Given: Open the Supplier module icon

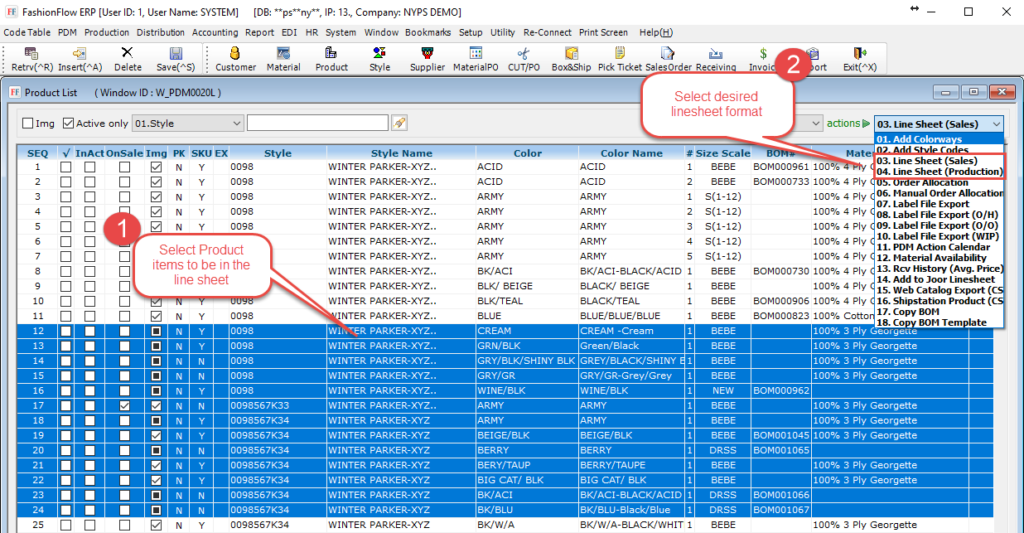Looking at the screenshot, I should pyautogui.click(x=427, y=53).
